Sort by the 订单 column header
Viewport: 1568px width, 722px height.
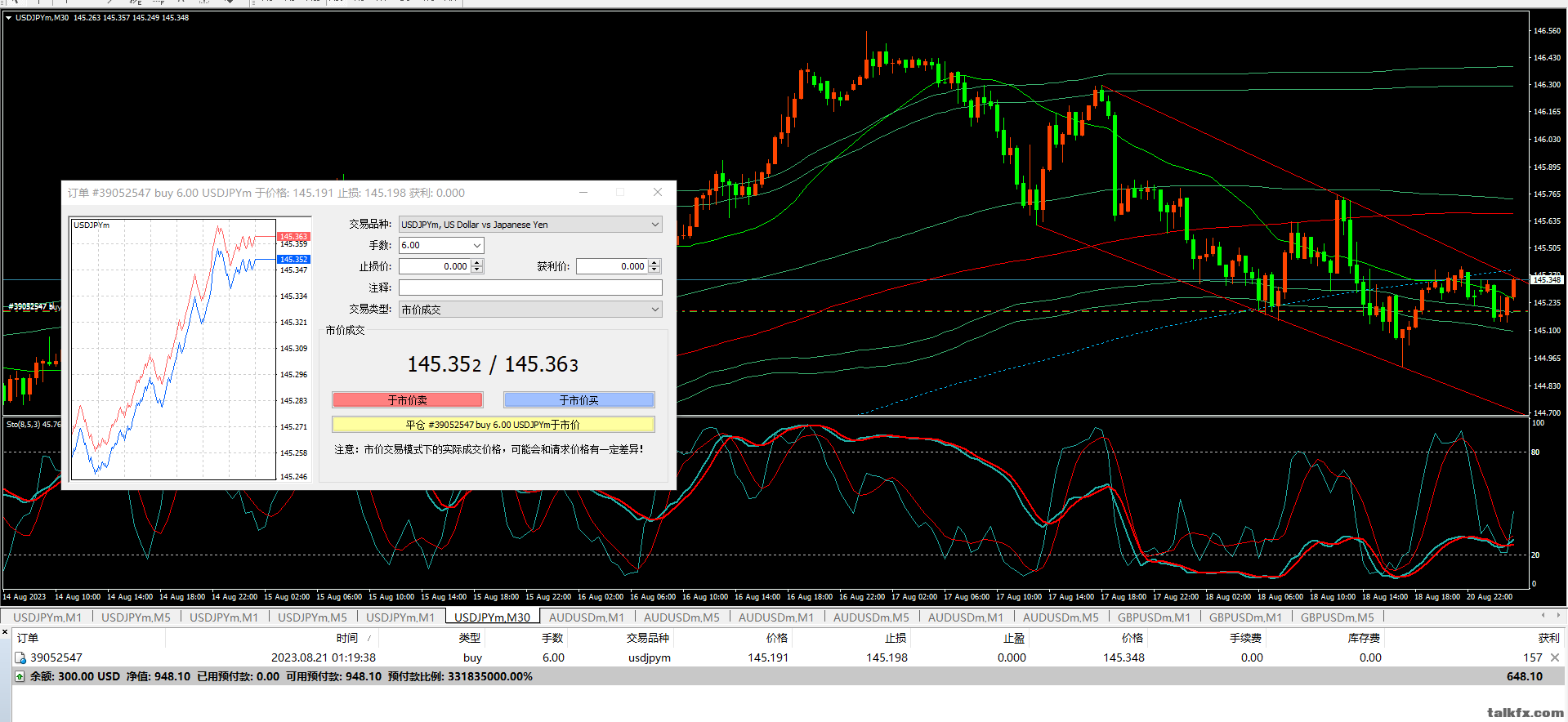28,638
